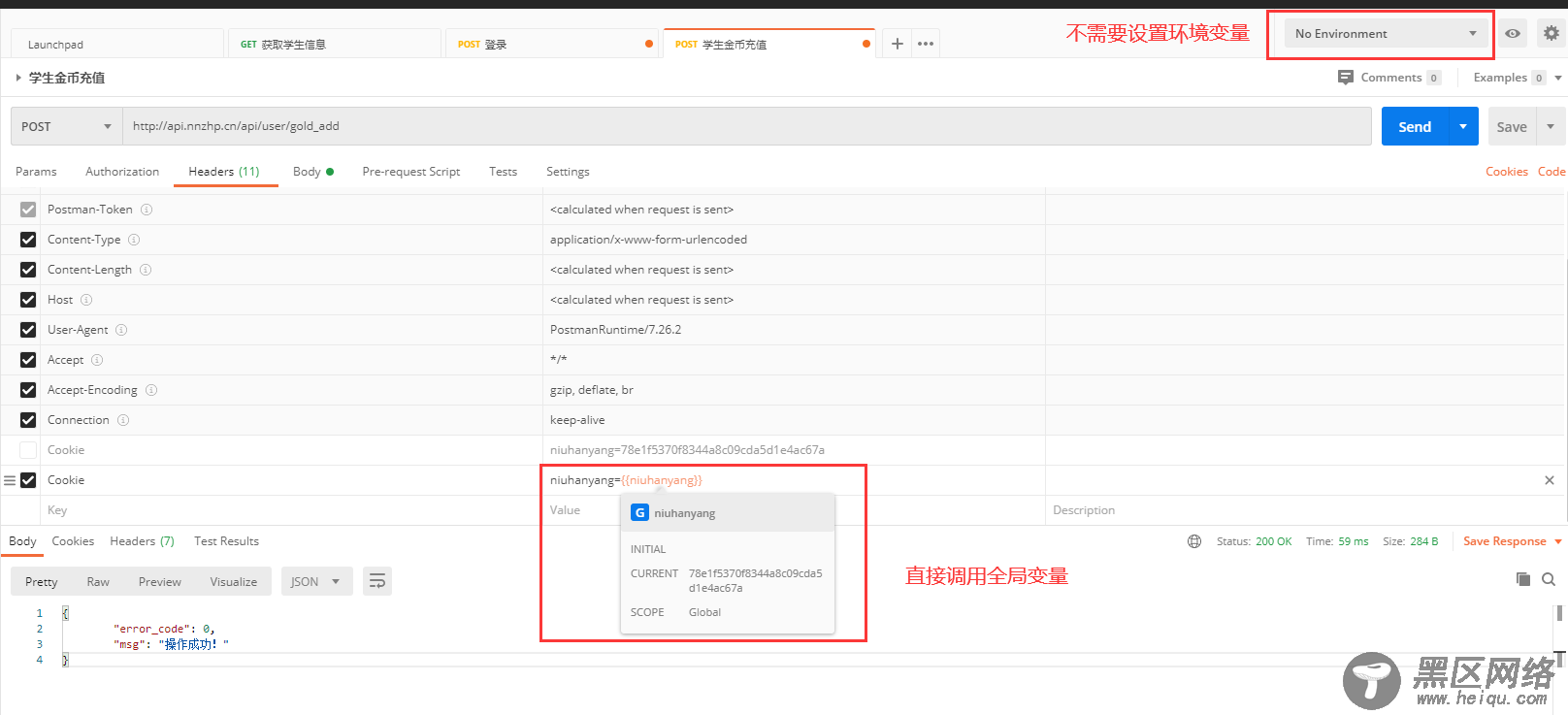Delete the Cookie header row with X
The width and height of the screenshot is (1568, 715).
click(x=1550, y=480)
